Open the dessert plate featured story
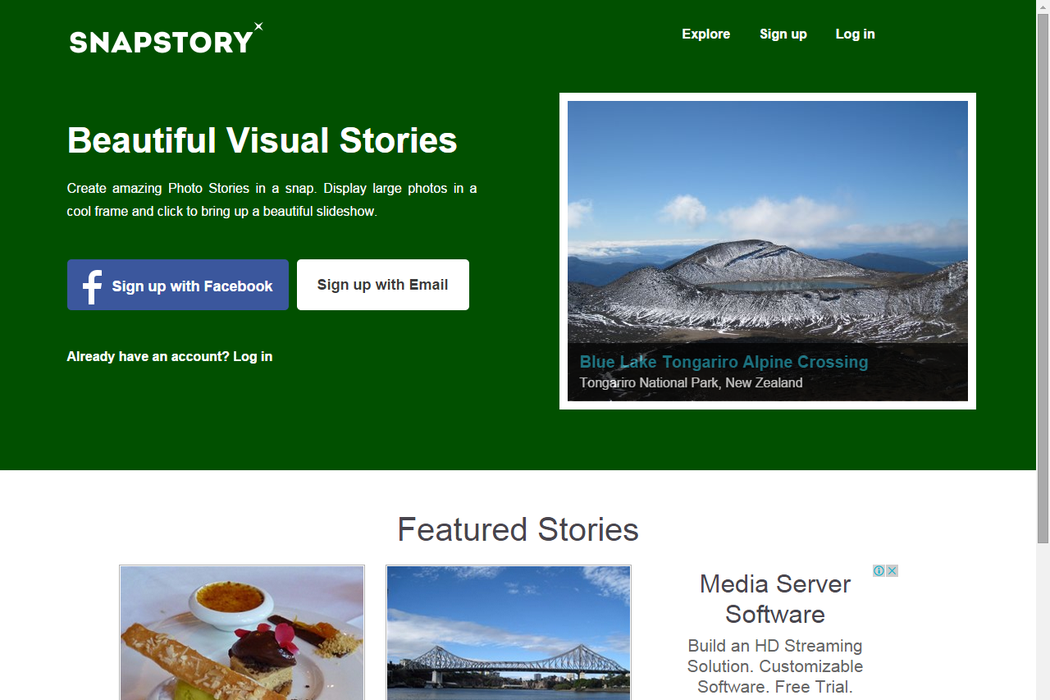 pos(242,632)
